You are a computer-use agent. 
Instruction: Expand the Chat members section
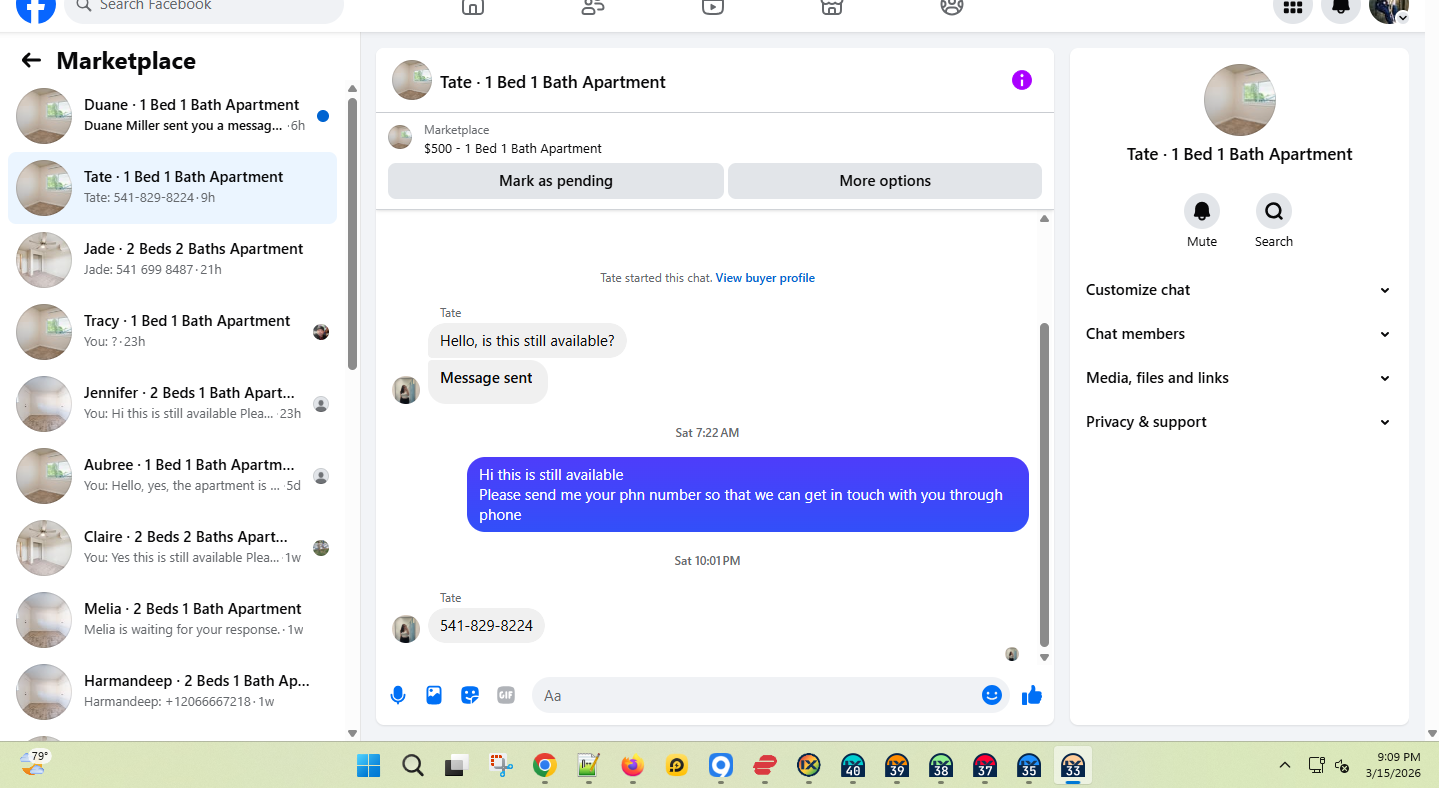(x=1239, y=334)
